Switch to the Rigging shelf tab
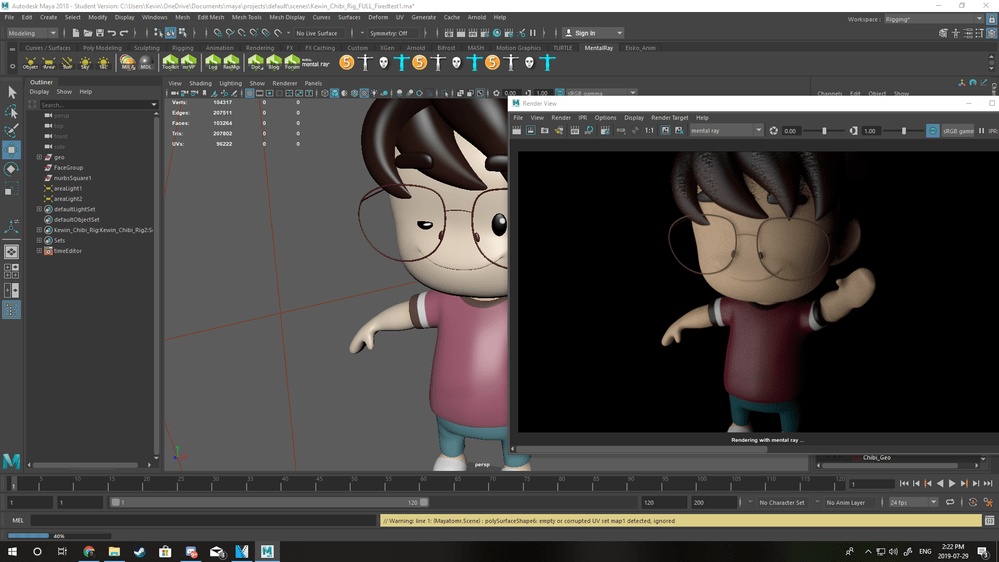This screenshot has width=999, height=562. [x=182, y=48]
